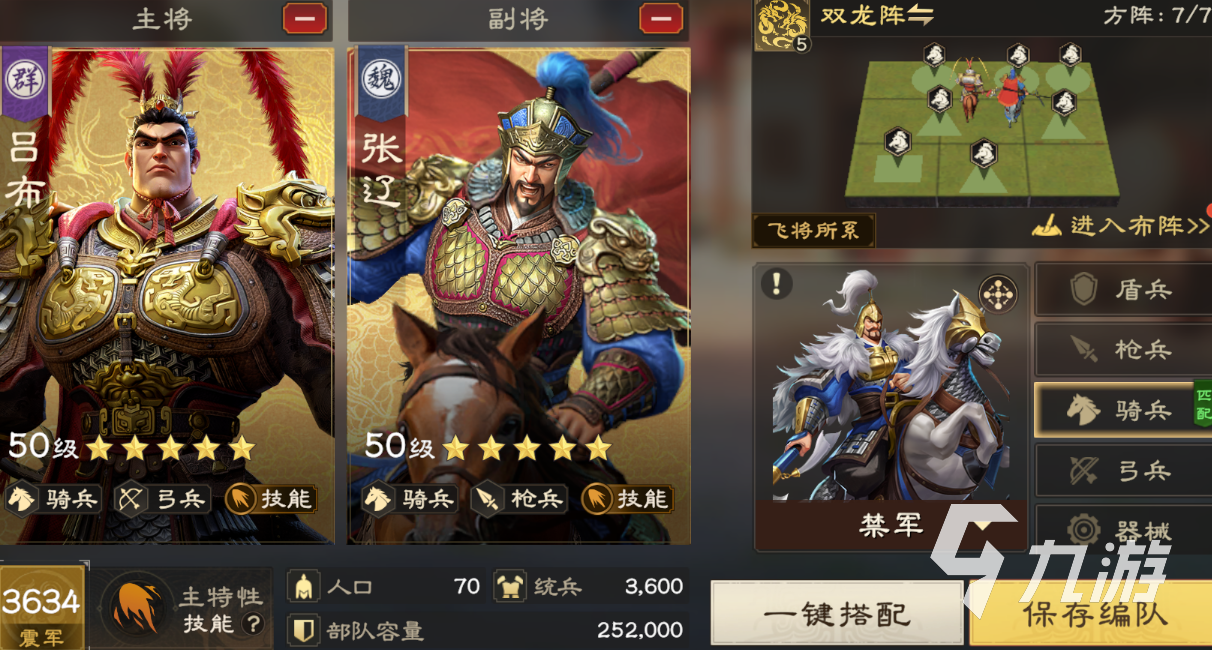Click the 一键搭配 auto-match button

tap(836, 613)
